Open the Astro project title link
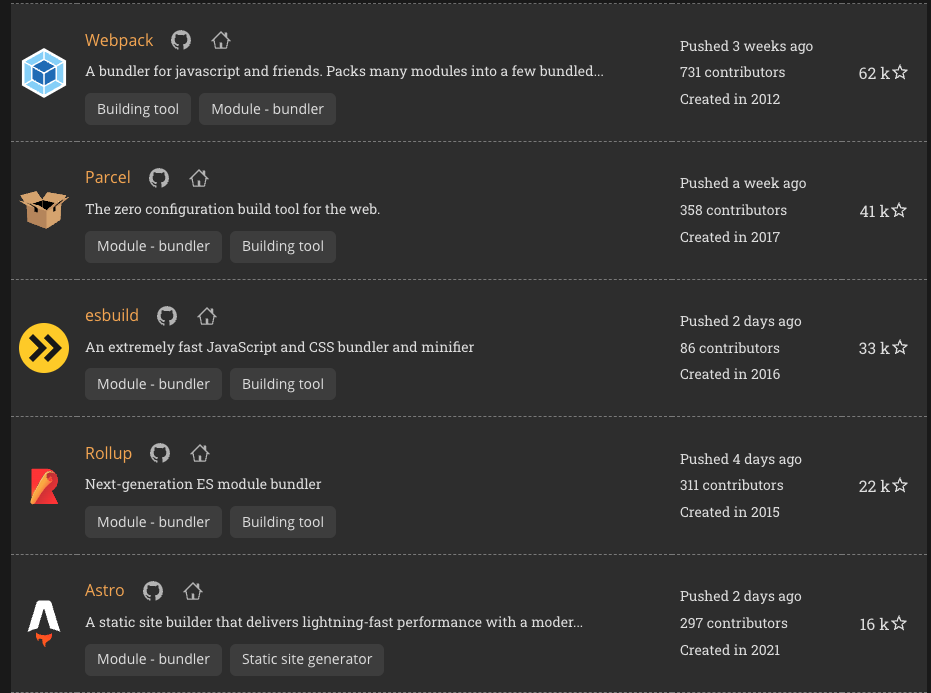 coord(105,591)
